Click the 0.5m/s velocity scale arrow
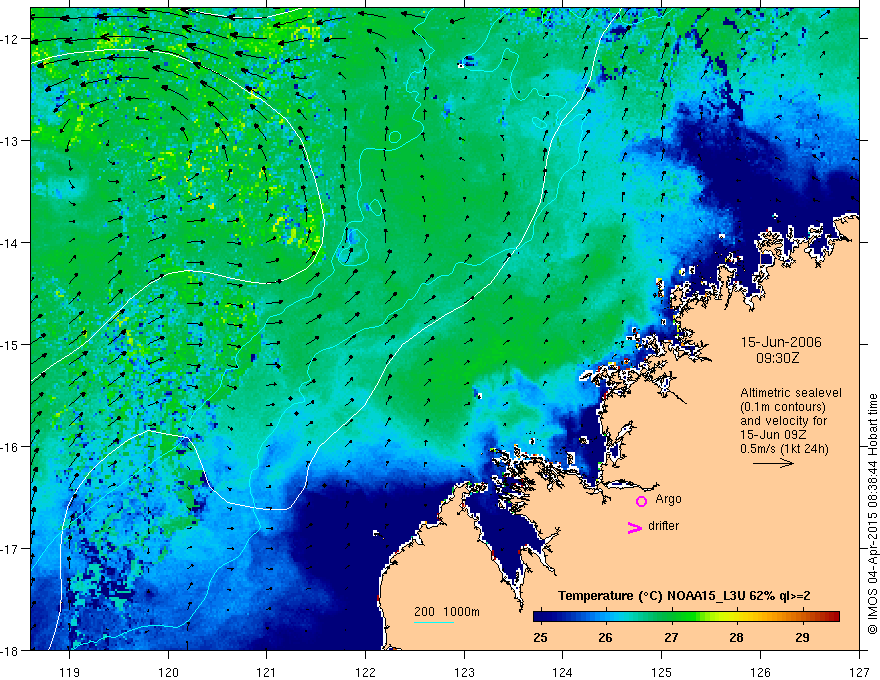The image size is (880, 680). click(x=773, y=463)
